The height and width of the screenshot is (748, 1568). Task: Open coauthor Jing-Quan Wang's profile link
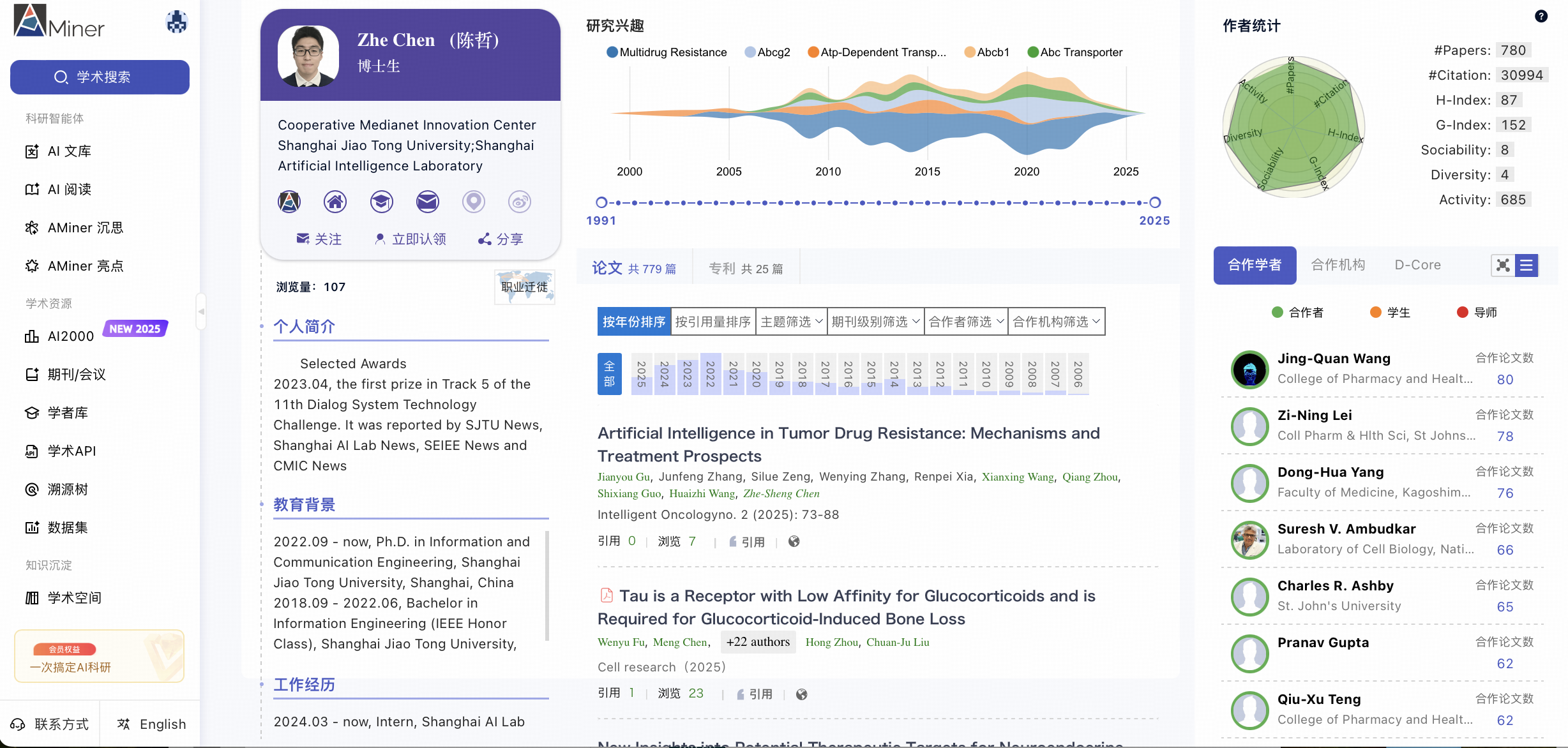coord(1333,359)
